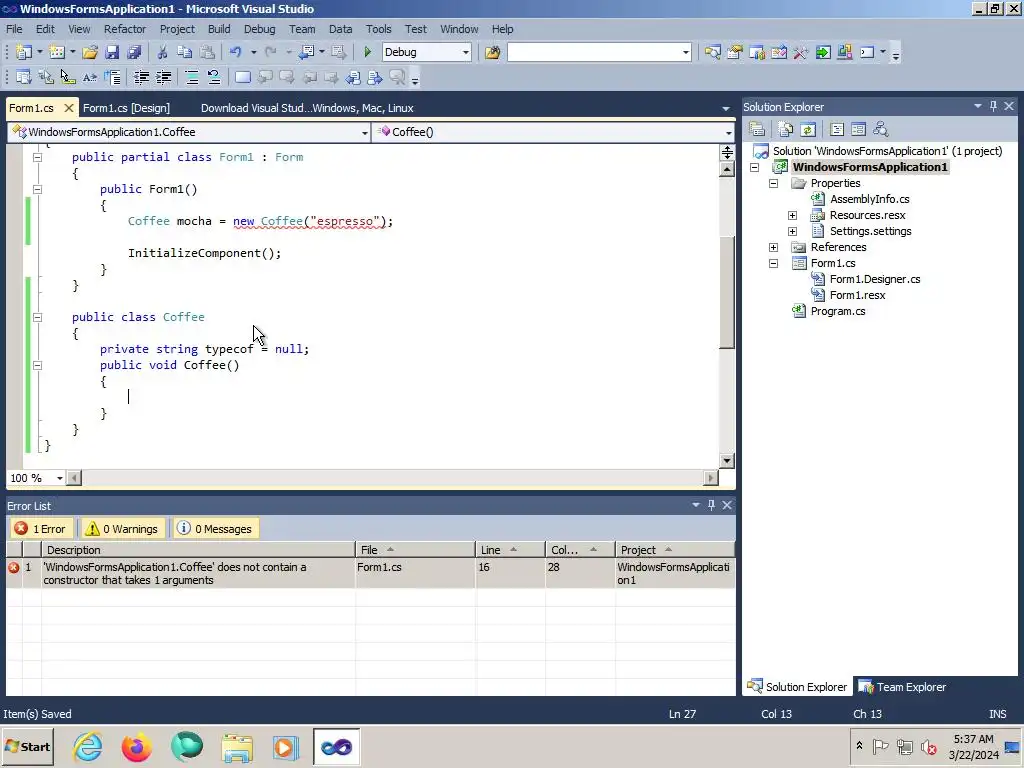Sort the error list by Line column
The width and height of the screenshot is (1024, 768).
click(510, 550)
